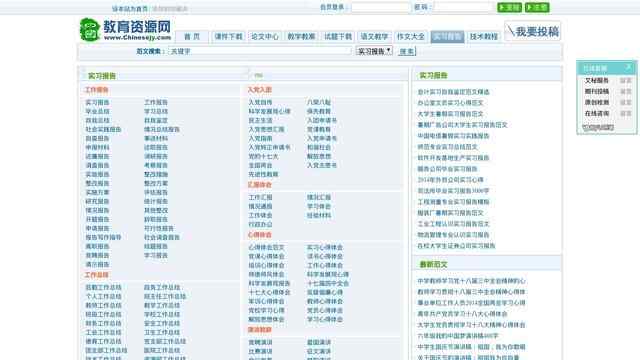This screenshot has height=360, width=640.
Task: Open the 行政办公 link
Action: tap(260, 224)
